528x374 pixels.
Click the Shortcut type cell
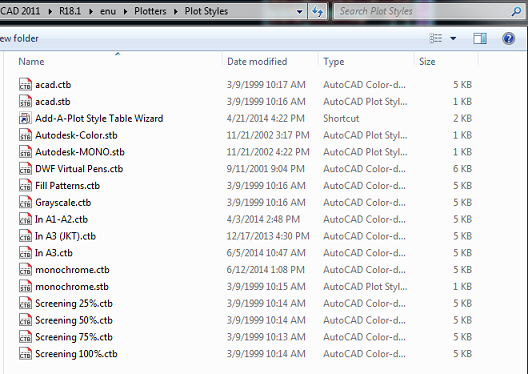(x=341, y=118)
